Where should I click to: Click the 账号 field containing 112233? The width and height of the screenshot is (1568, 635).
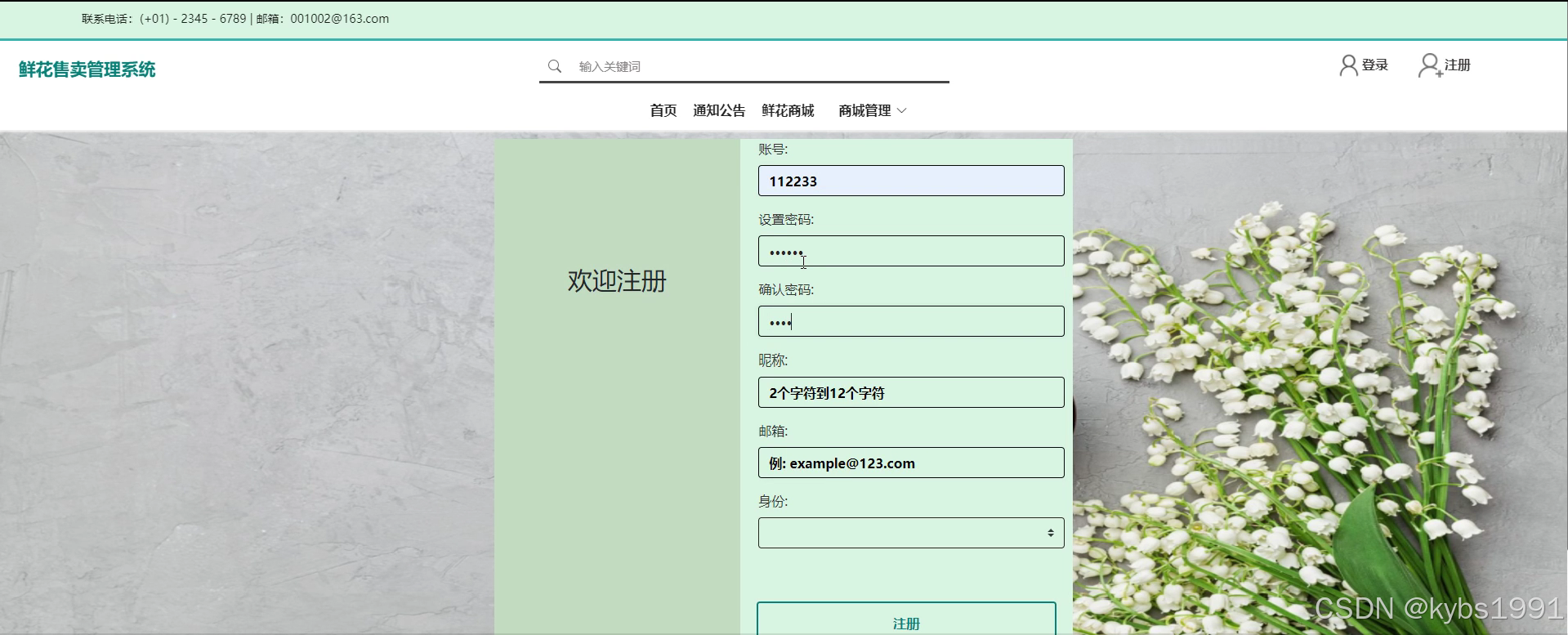click(x=911, y=181)
